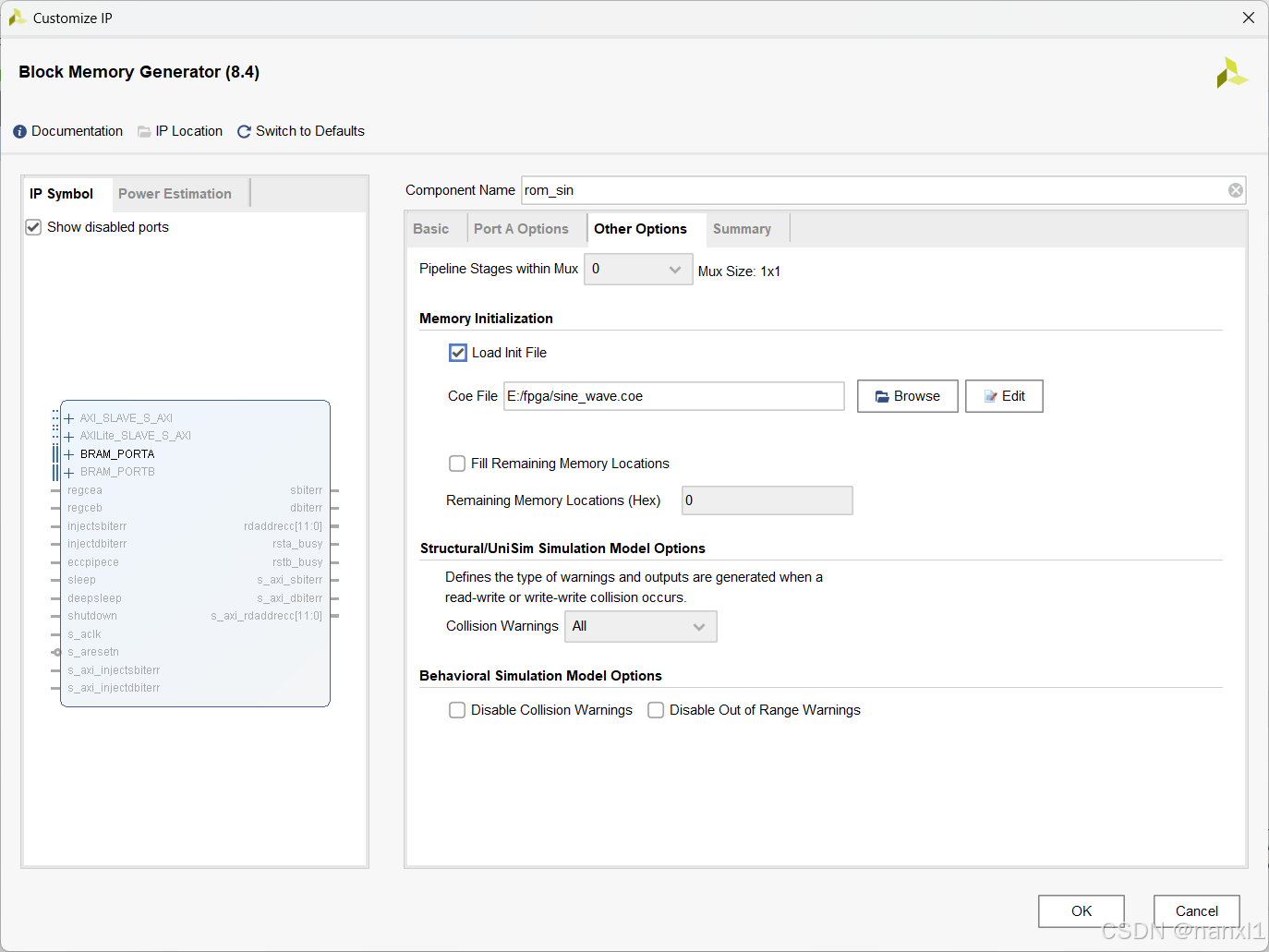Clear the Component Name field with the X icon
This screenshot has width=1269, height=952.
1235,190
